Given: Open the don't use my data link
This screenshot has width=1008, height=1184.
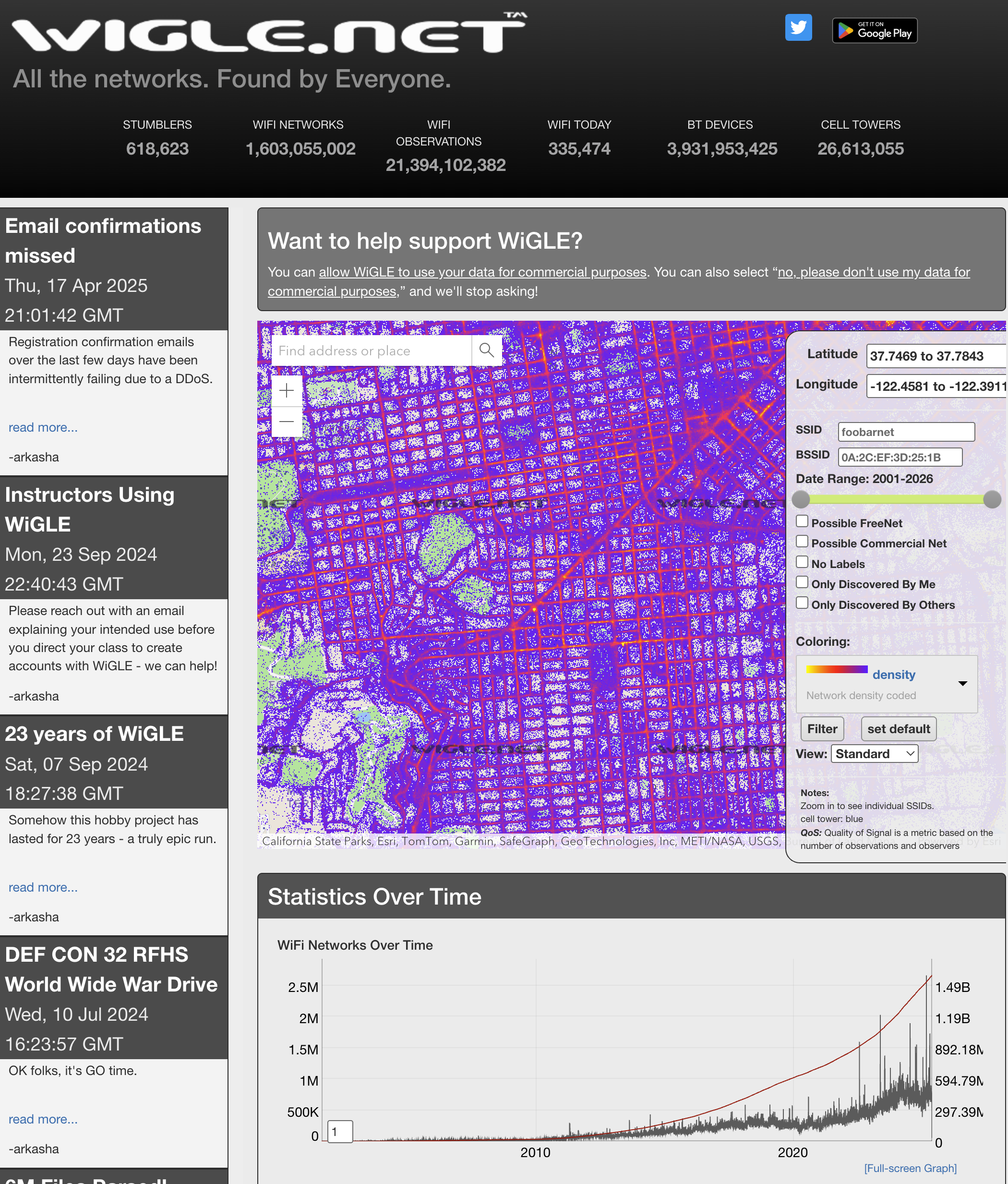Looking at the screenshot, I should point(619,282).
